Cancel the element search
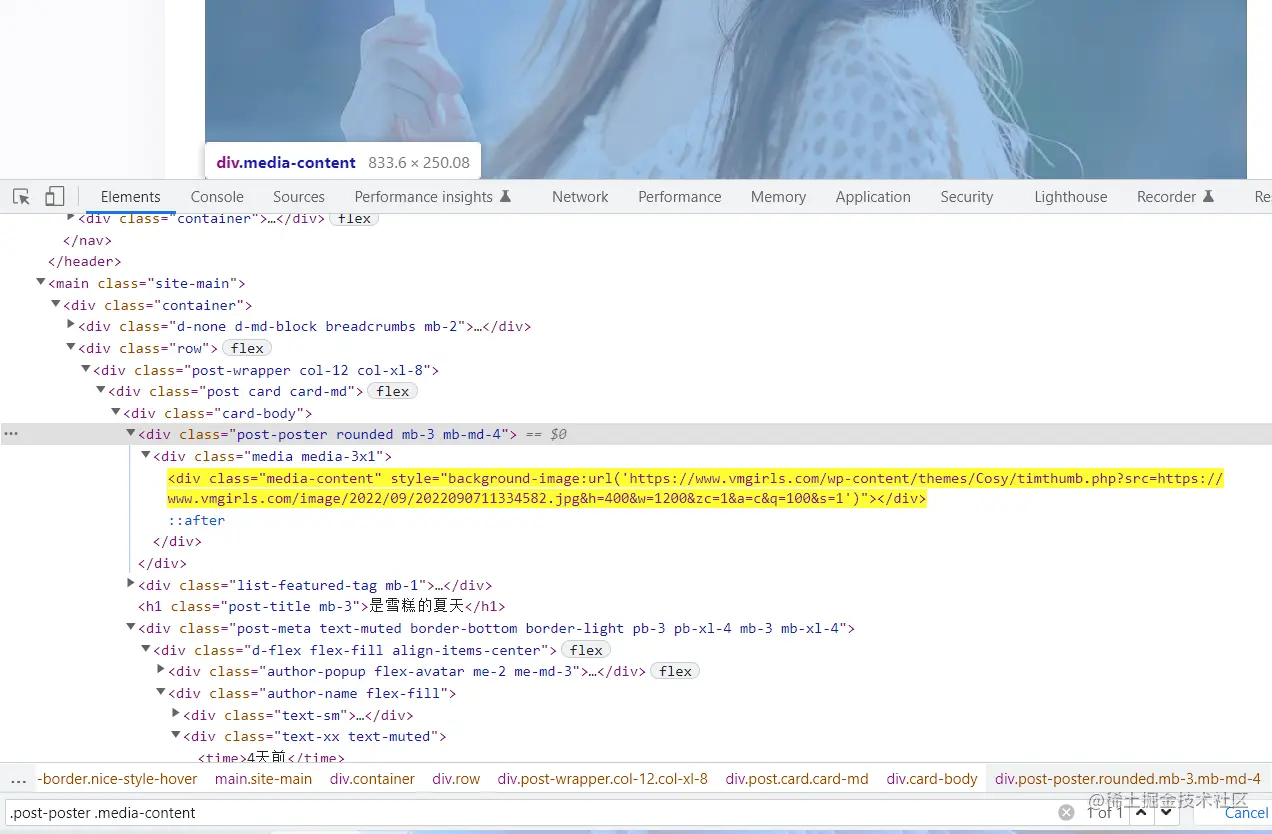 pos(1246,813)
